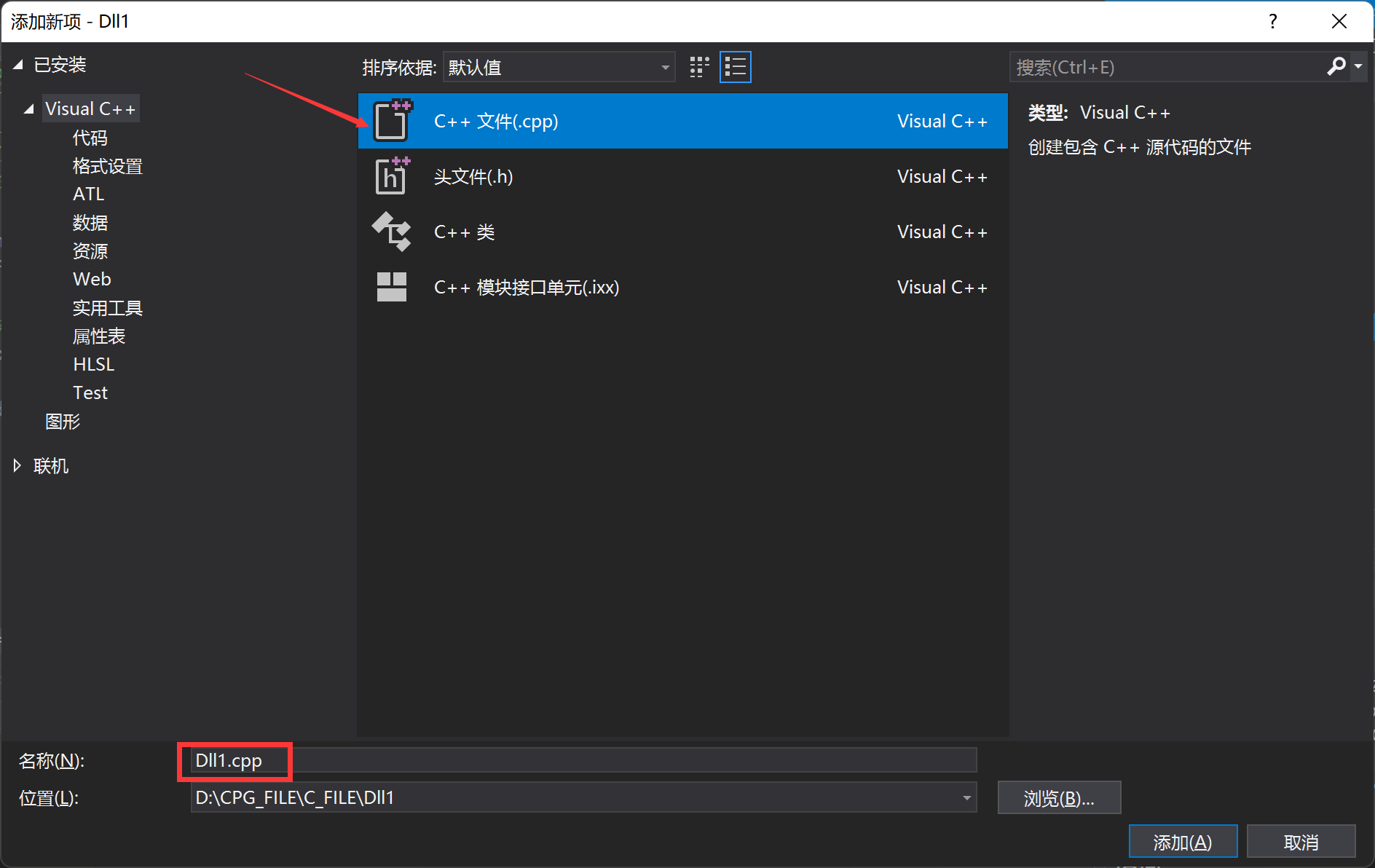
Task: Select the 已安装 tree item
Action: [60, 65]
